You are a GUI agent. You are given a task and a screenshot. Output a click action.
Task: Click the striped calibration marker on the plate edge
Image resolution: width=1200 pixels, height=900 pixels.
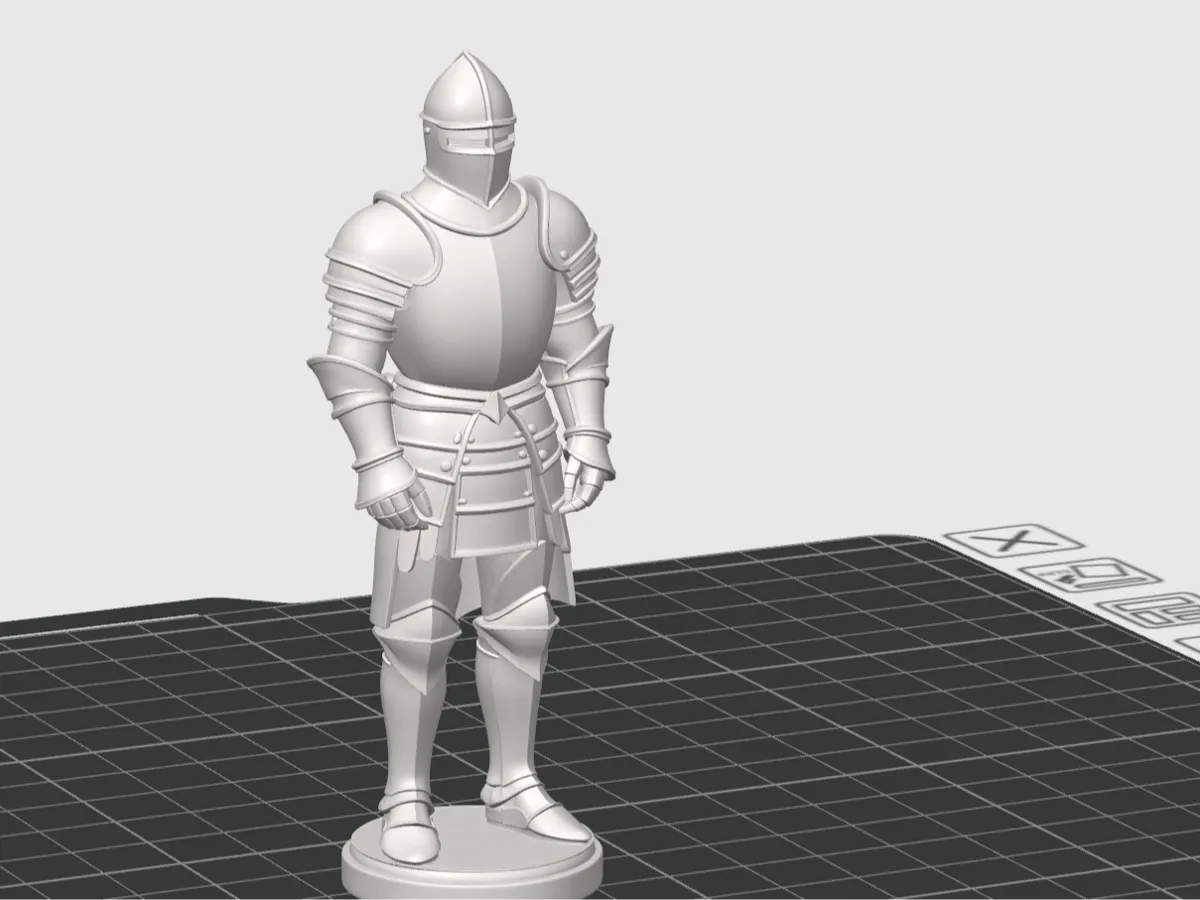[1150, 608]
